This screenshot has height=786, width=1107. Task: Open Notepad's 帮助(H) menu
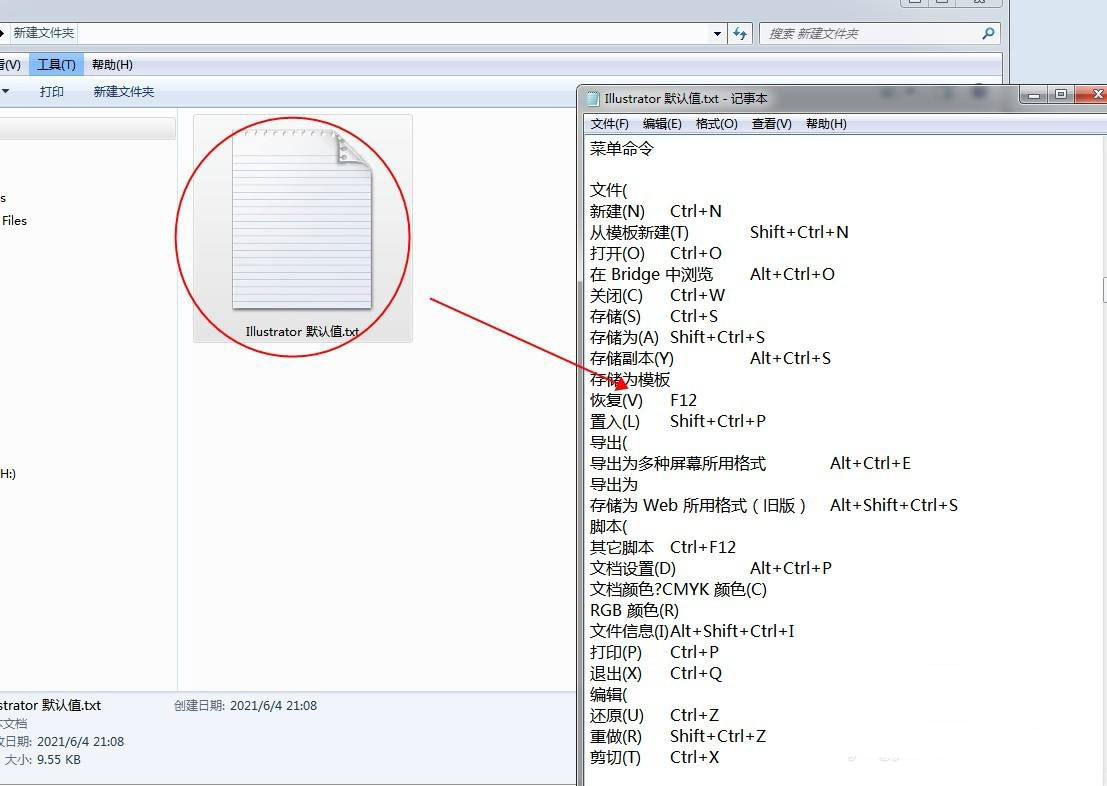826,124
